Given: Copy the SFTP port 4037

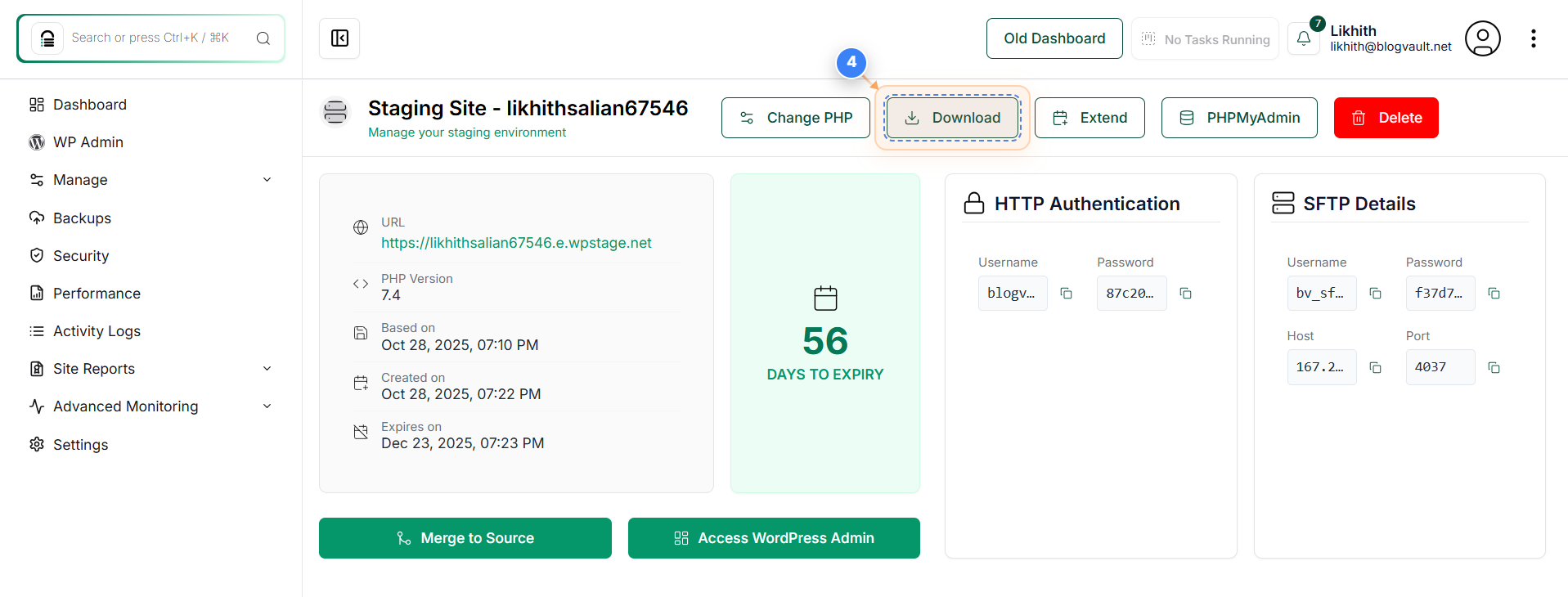Looking at the screenshot, I should (1494, 368).
